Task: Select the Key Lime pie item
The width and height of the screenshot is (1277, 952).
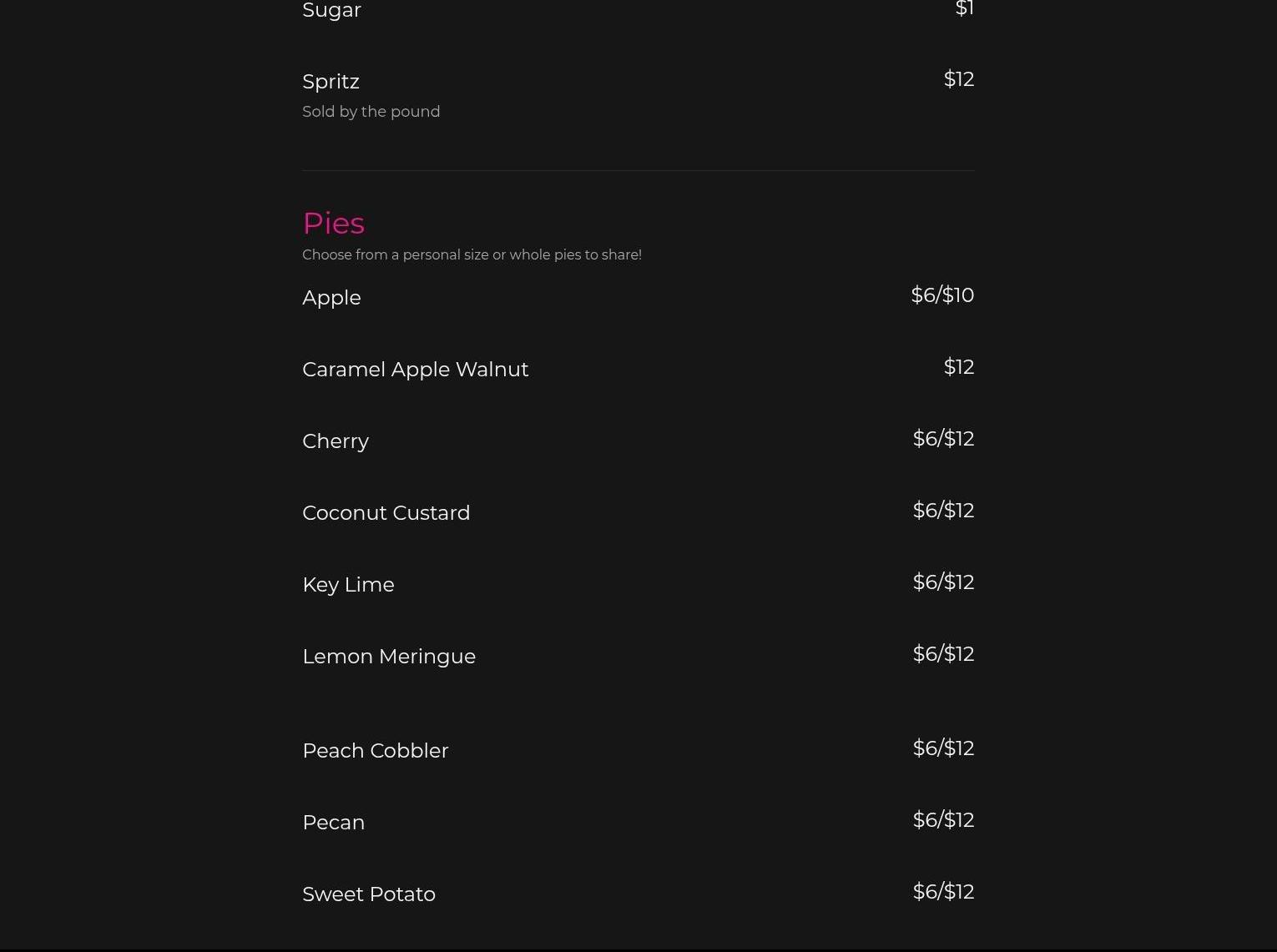Action: [x=348, y=585]
